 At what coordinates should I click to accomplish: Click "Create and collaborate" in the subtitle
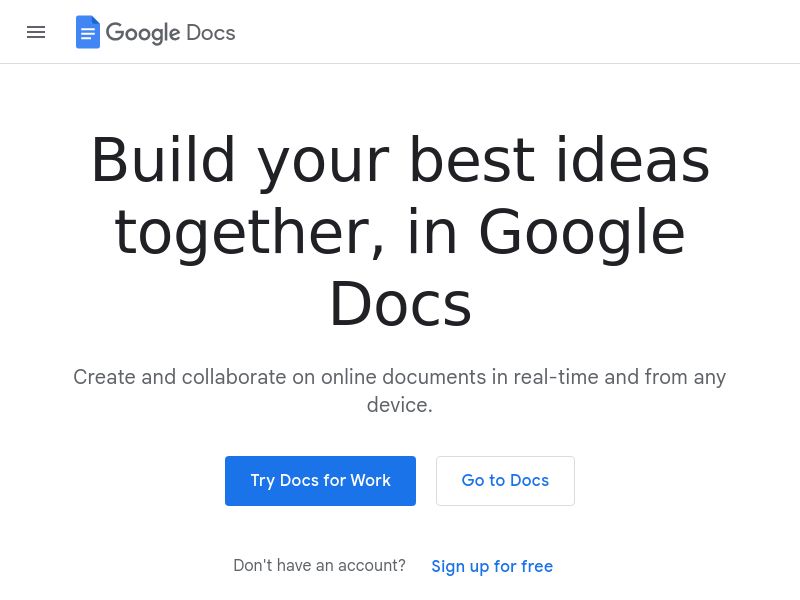click(179, 377)
